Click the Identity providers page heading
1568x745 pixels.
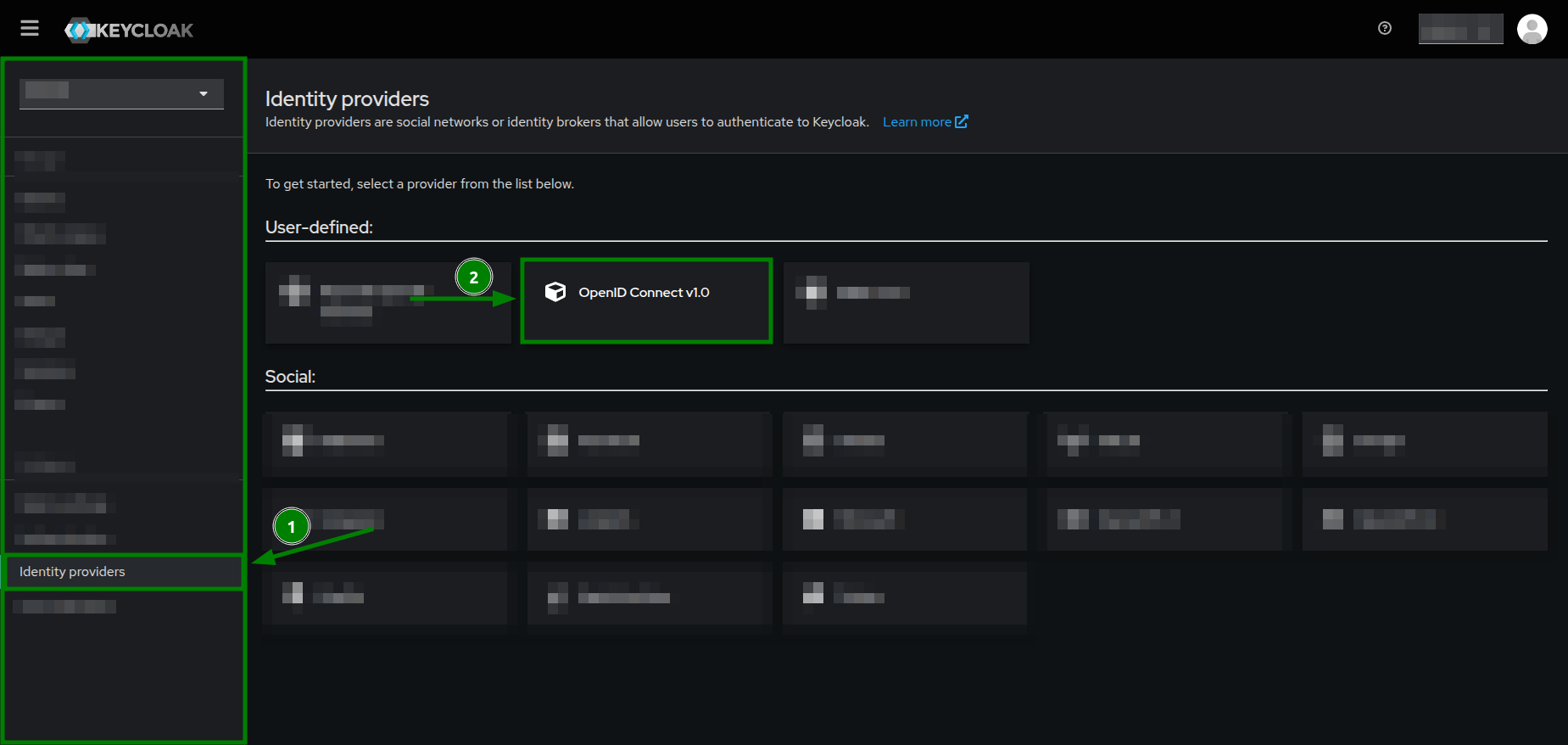347,99
